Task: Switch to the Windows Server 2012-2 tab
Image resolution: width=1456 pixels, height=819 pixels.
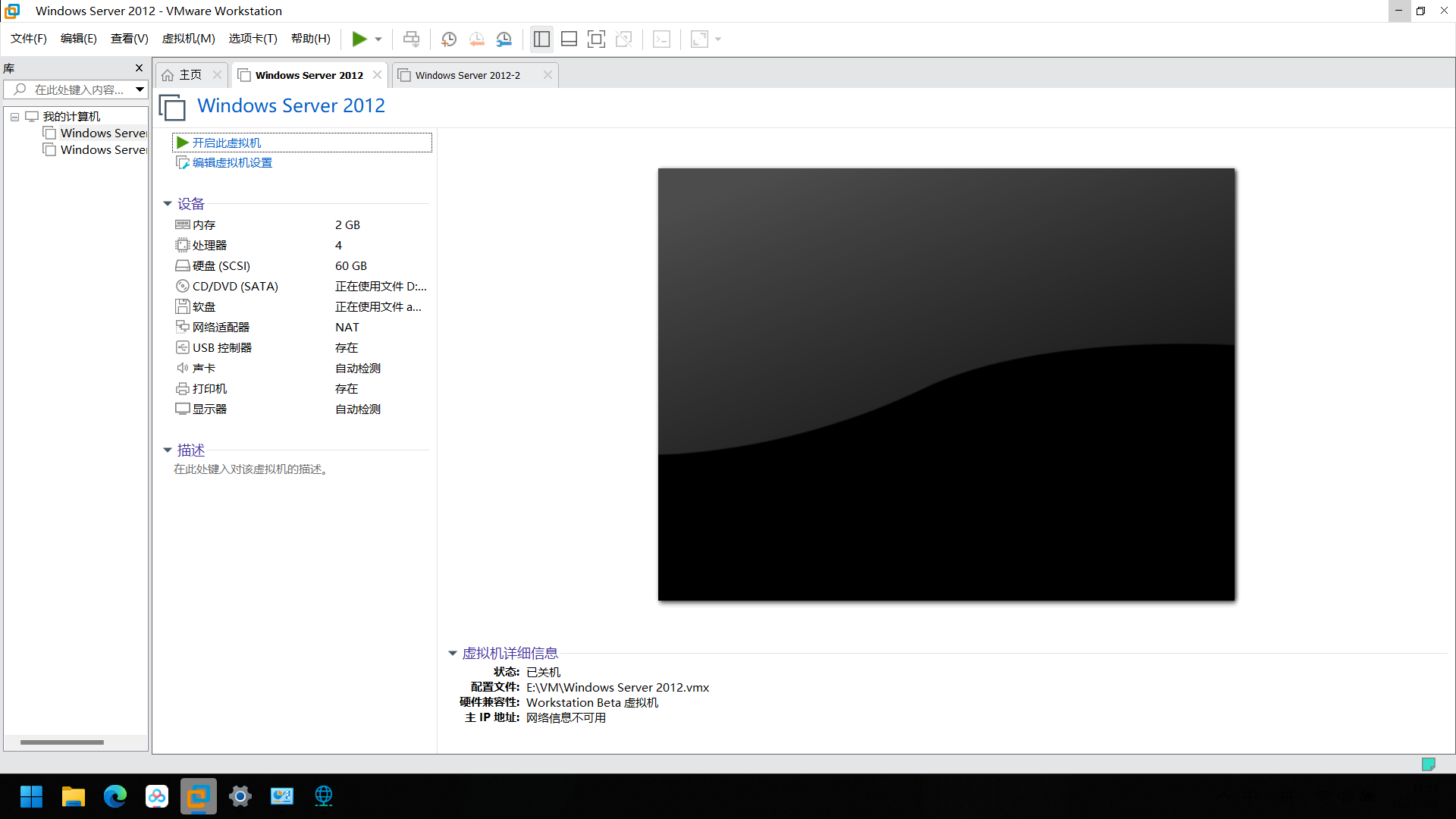Action: point(467,75)
